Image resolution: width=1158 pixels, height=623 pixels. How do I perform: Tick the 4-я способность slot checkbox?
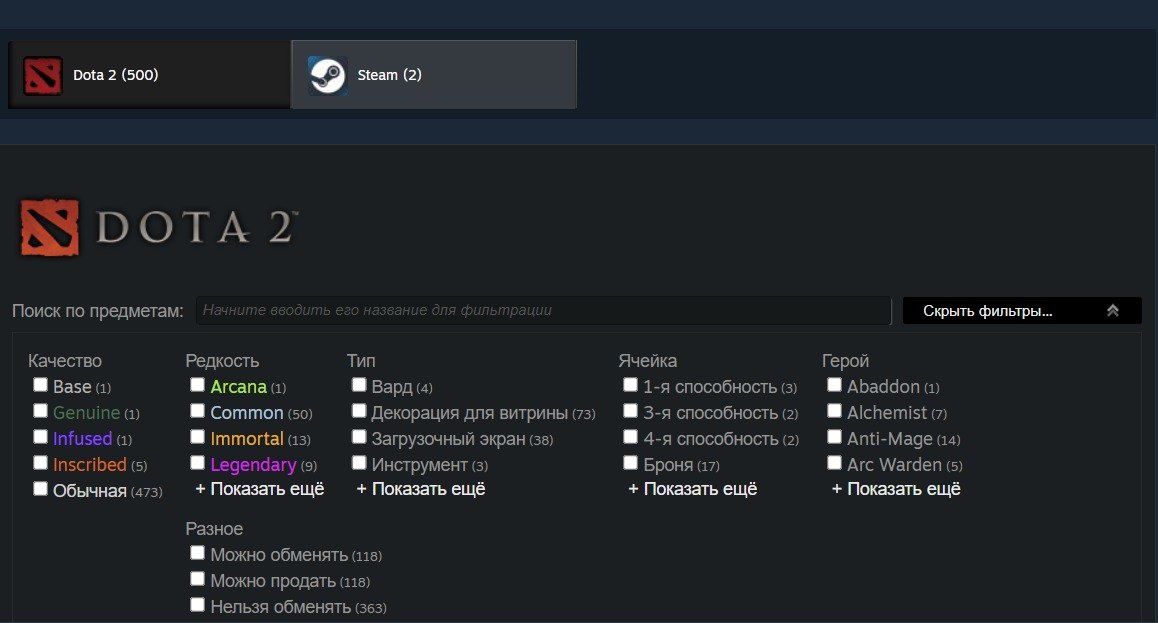630,436
